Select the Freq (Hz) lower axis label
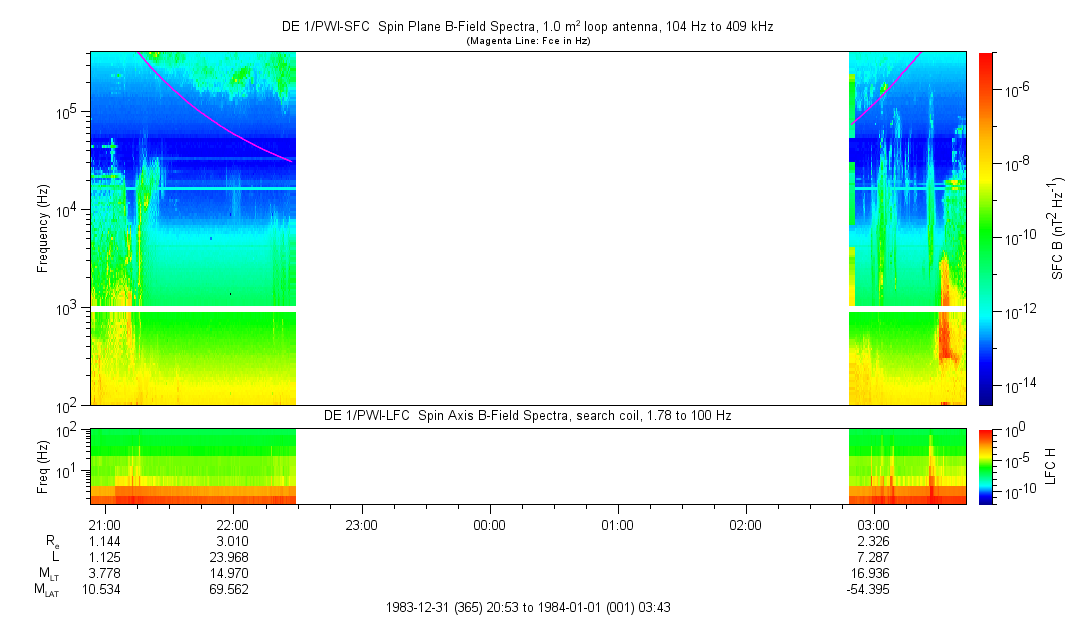The image size is (1083, 620). coord(43,466)
